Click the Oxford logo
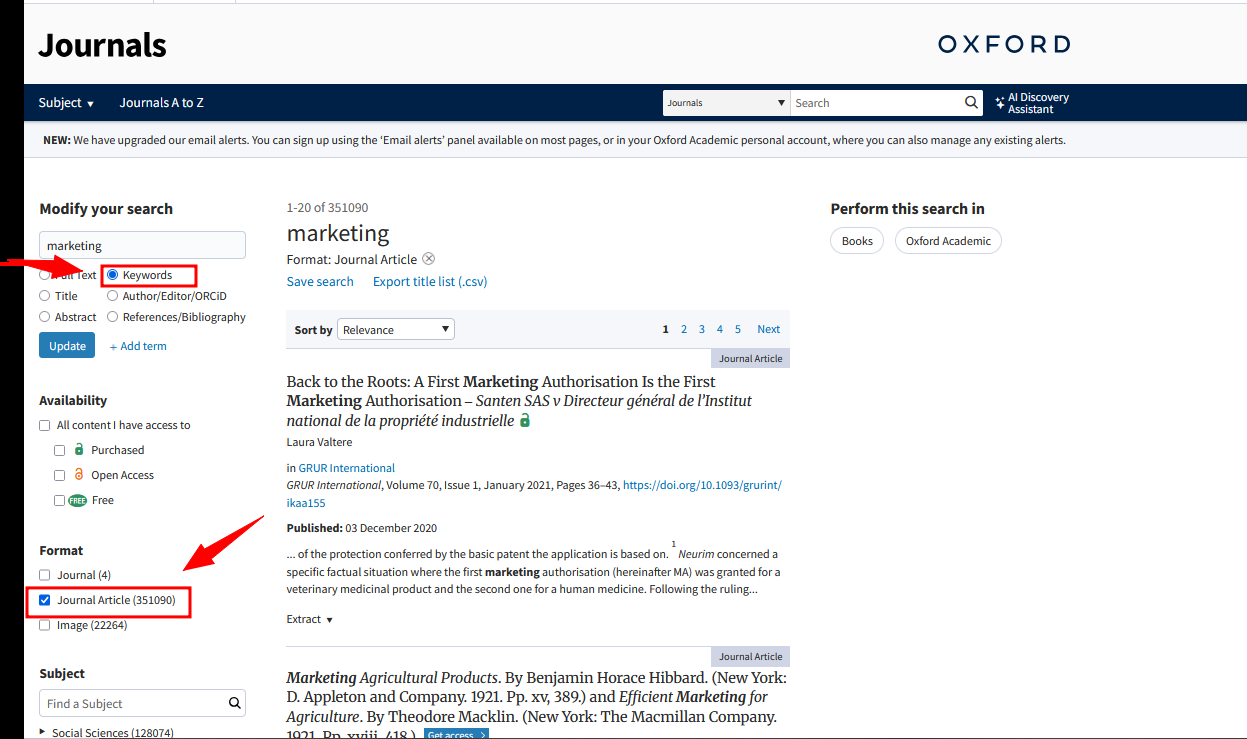The width and height of the screenshot is (1247, 739). click(1003, 44)
